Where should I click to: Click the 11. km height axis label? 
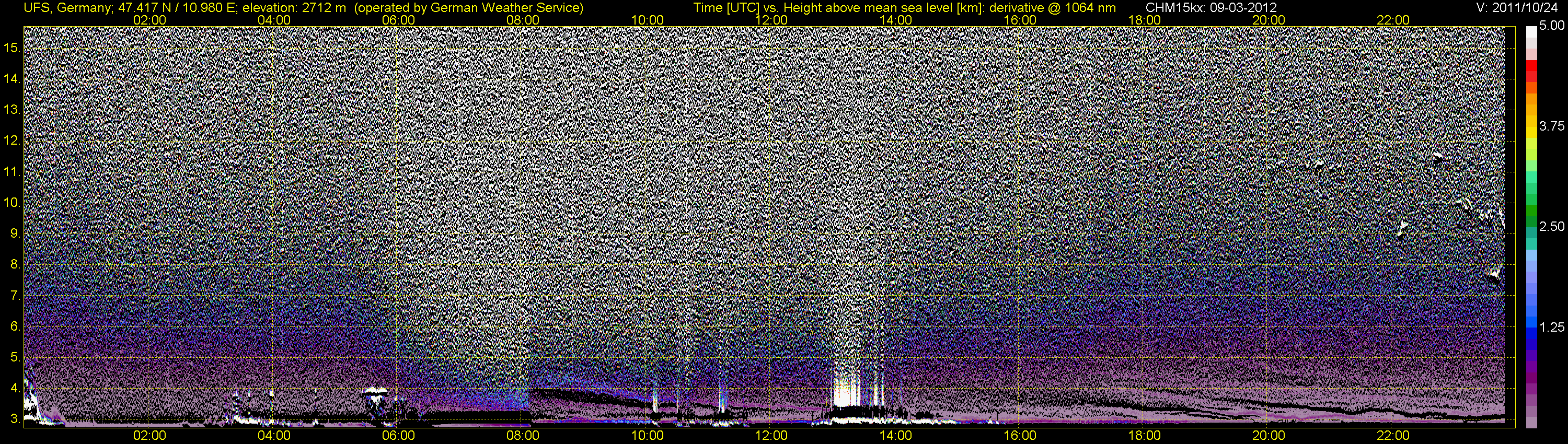click(x=12, y=172)
